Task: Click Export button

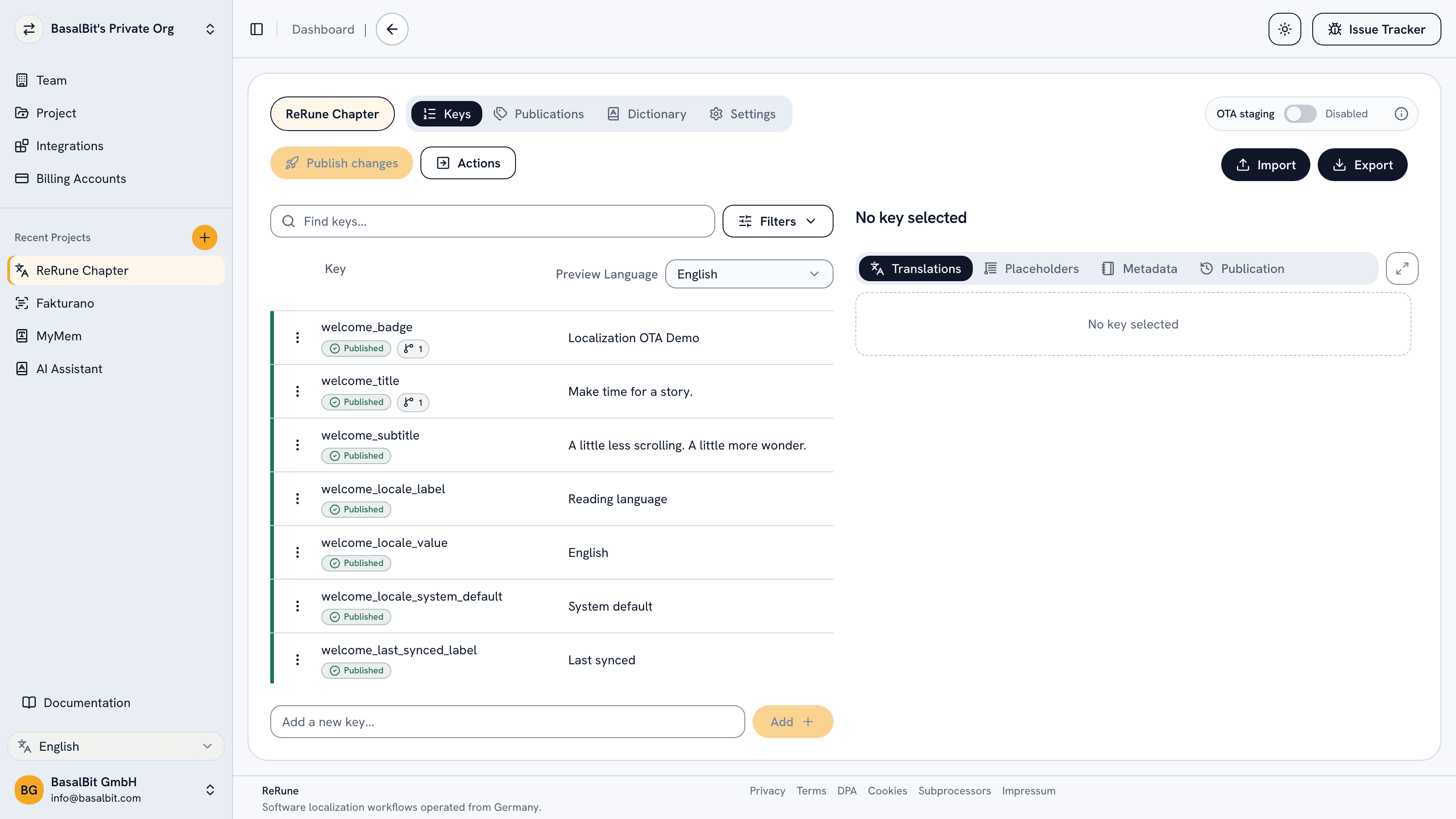Action: pos(1362,164)
